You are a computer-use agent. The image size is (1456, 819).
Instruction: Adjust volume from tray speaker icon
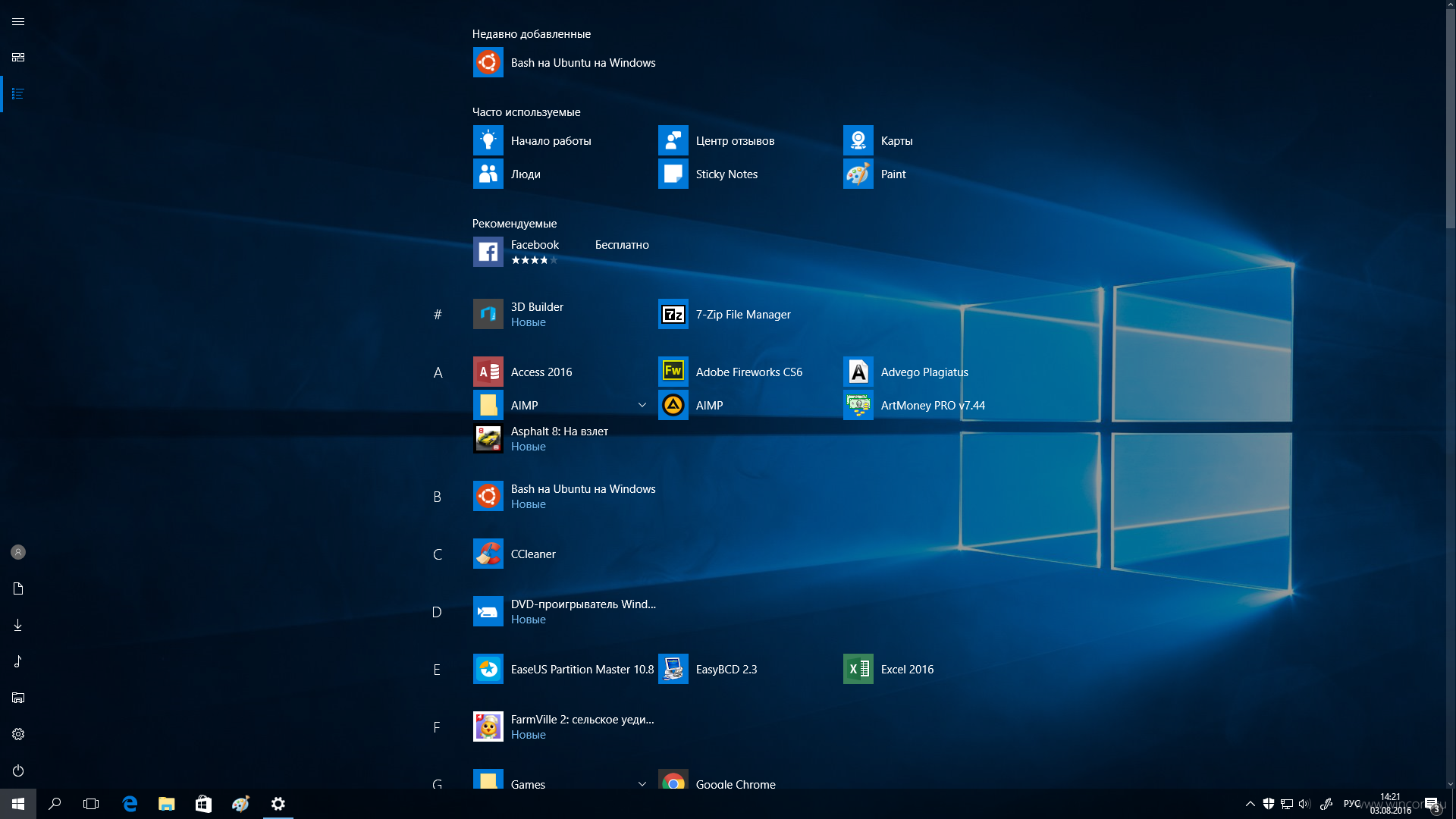pyautogui.click(x=1304, y=804)
